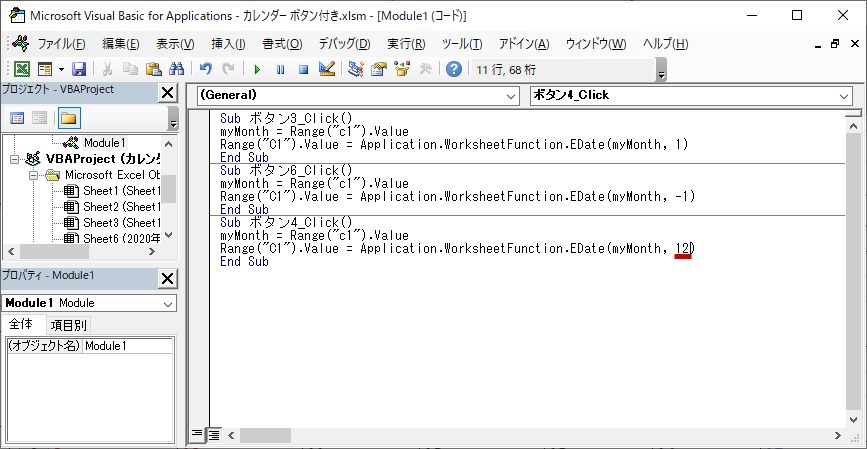Open the デバッグ(D) menu
This screenshot has width=867, height=449.
344,44
